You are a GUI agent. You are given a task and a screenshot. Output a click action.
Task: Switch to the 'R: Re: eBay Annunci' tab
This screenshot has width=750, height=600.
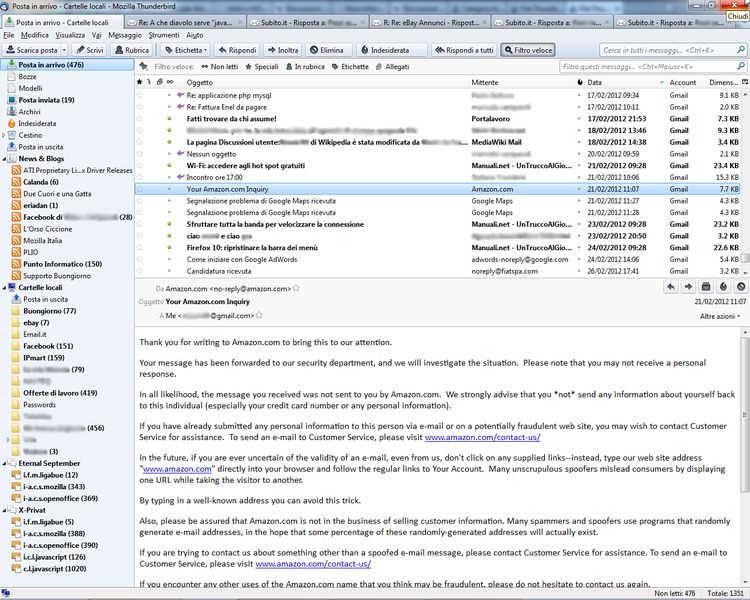point(430,22)
